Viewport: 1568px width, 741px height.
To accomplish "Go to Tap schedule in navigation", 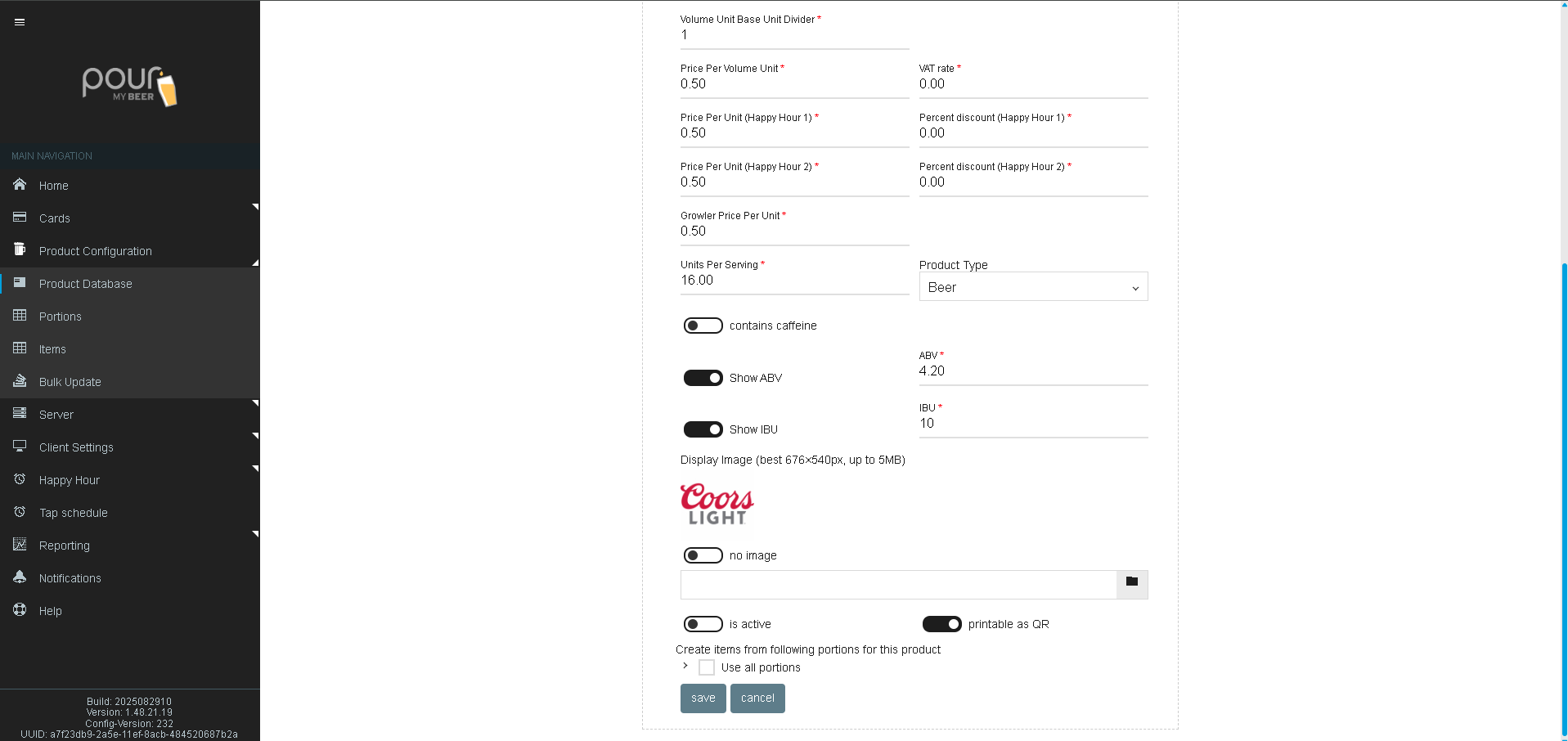I will coord(74,513).
